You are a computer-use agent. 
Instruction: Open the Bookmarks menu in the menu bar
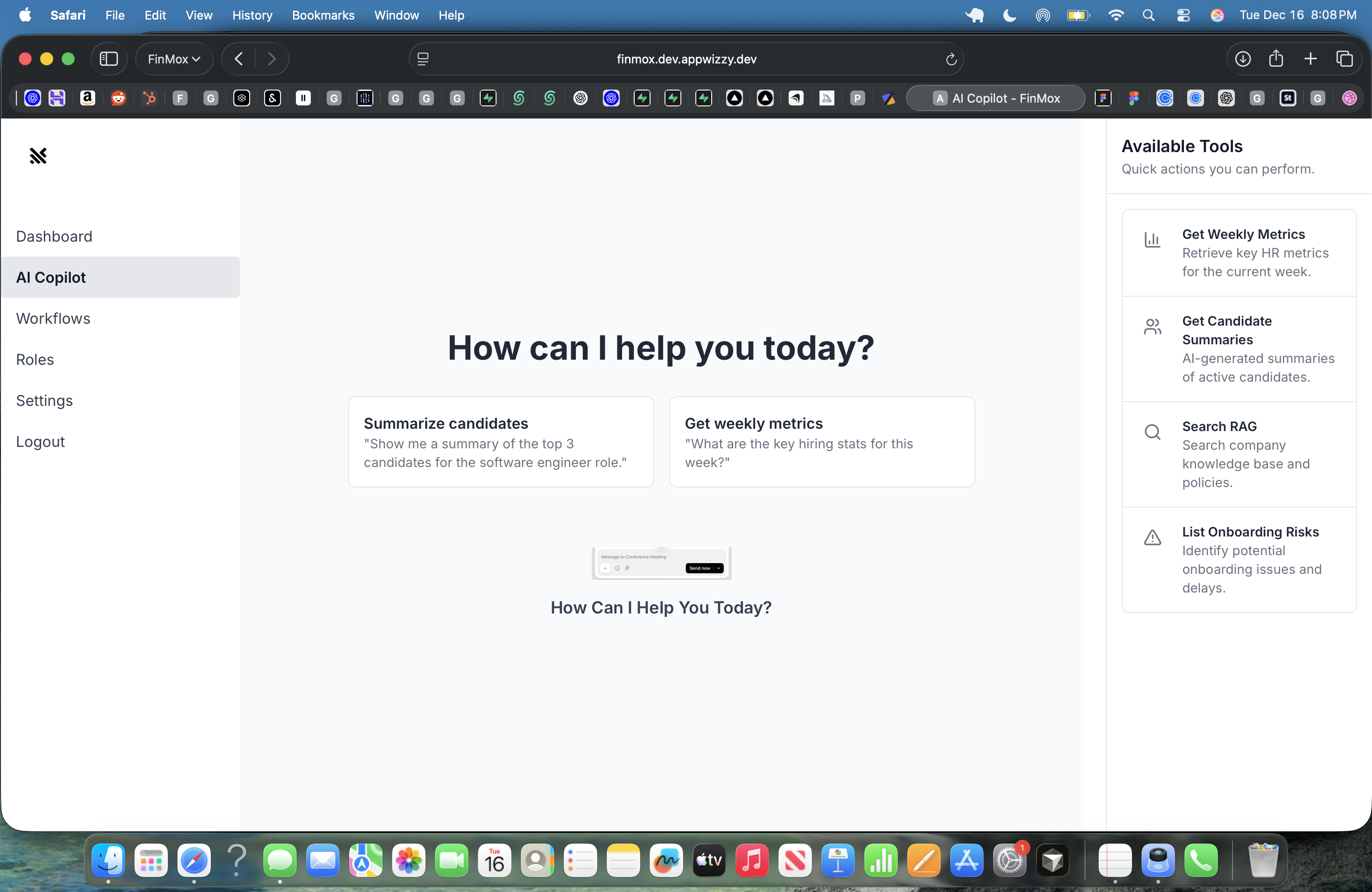[x=323, y=15]
